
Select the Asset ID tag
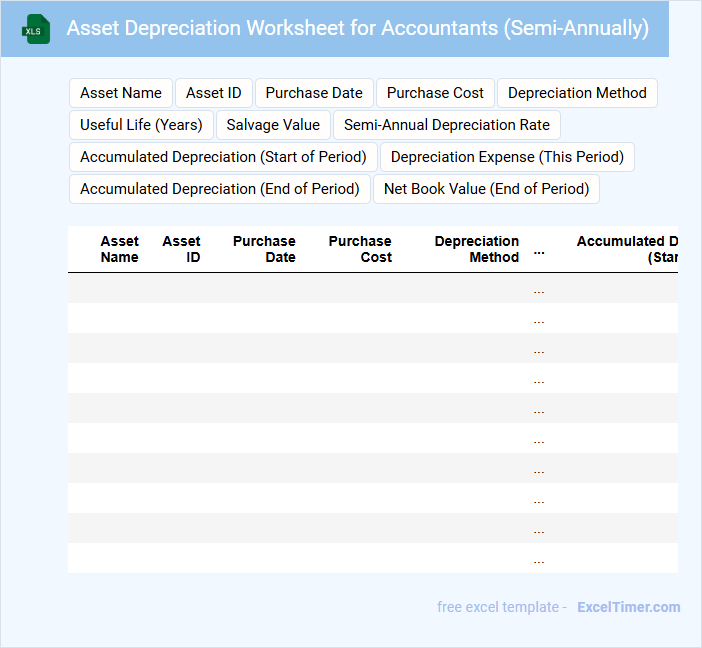click(x=214, y=93)
